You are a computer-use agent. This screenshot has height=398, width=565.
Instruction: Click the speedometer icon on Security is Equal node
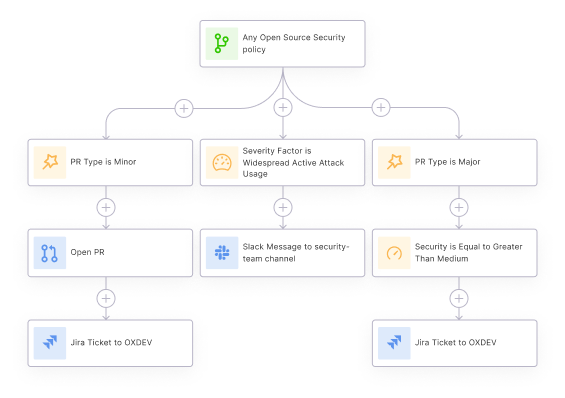[394, 253]
